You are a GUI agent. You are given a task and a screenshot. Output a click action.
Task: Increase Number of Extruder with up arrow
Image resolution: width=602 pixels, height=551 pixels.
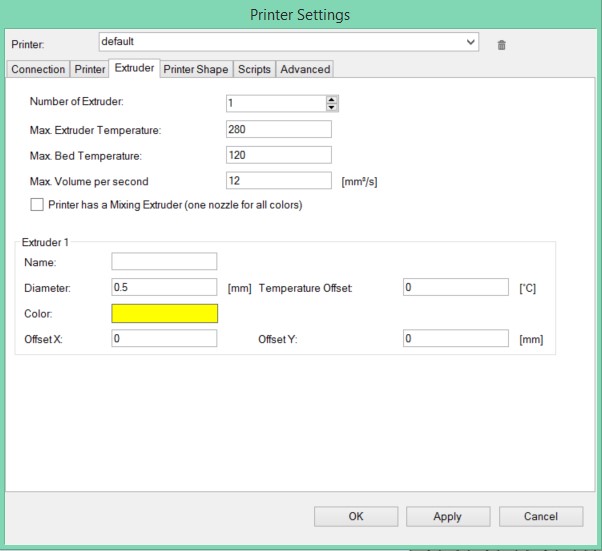coord(331,99)
